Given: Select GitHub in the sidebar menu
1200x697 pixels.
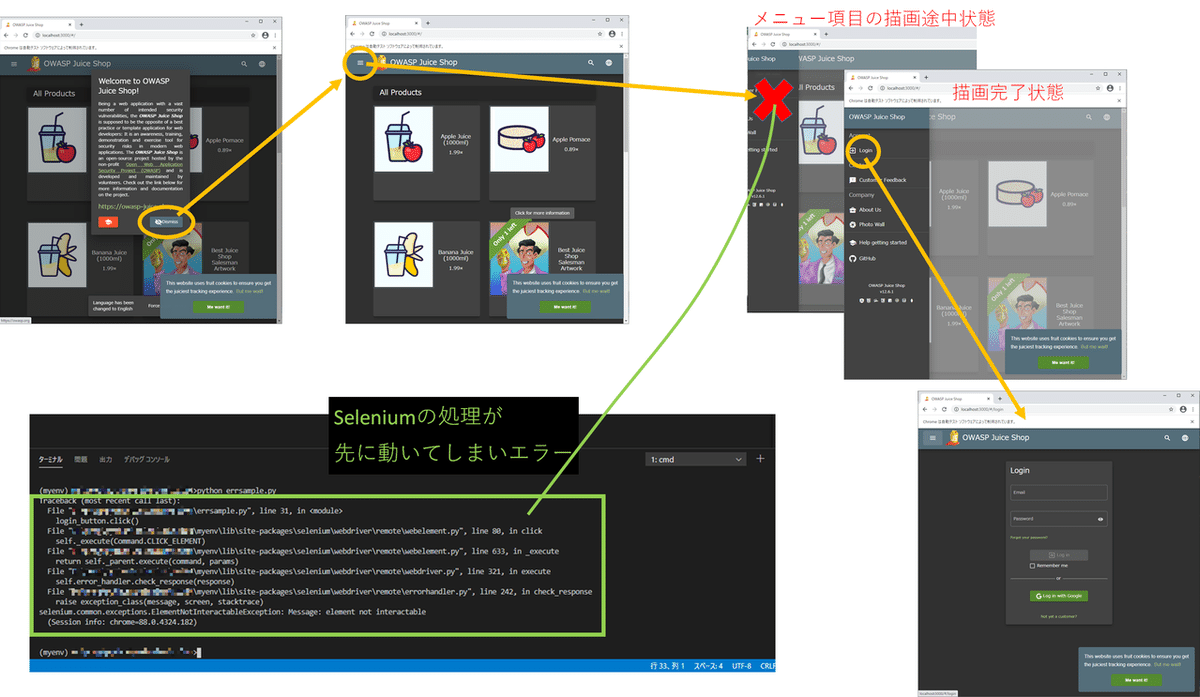Looking at the screenshot, I should point(868,258).
